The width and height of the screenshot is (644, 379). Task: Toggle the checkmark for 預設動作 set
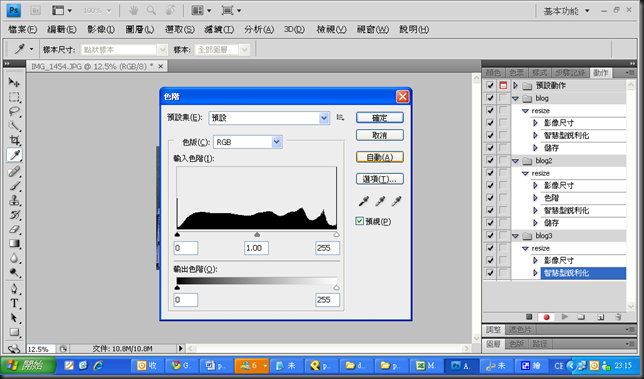click(x=490, y=85)
